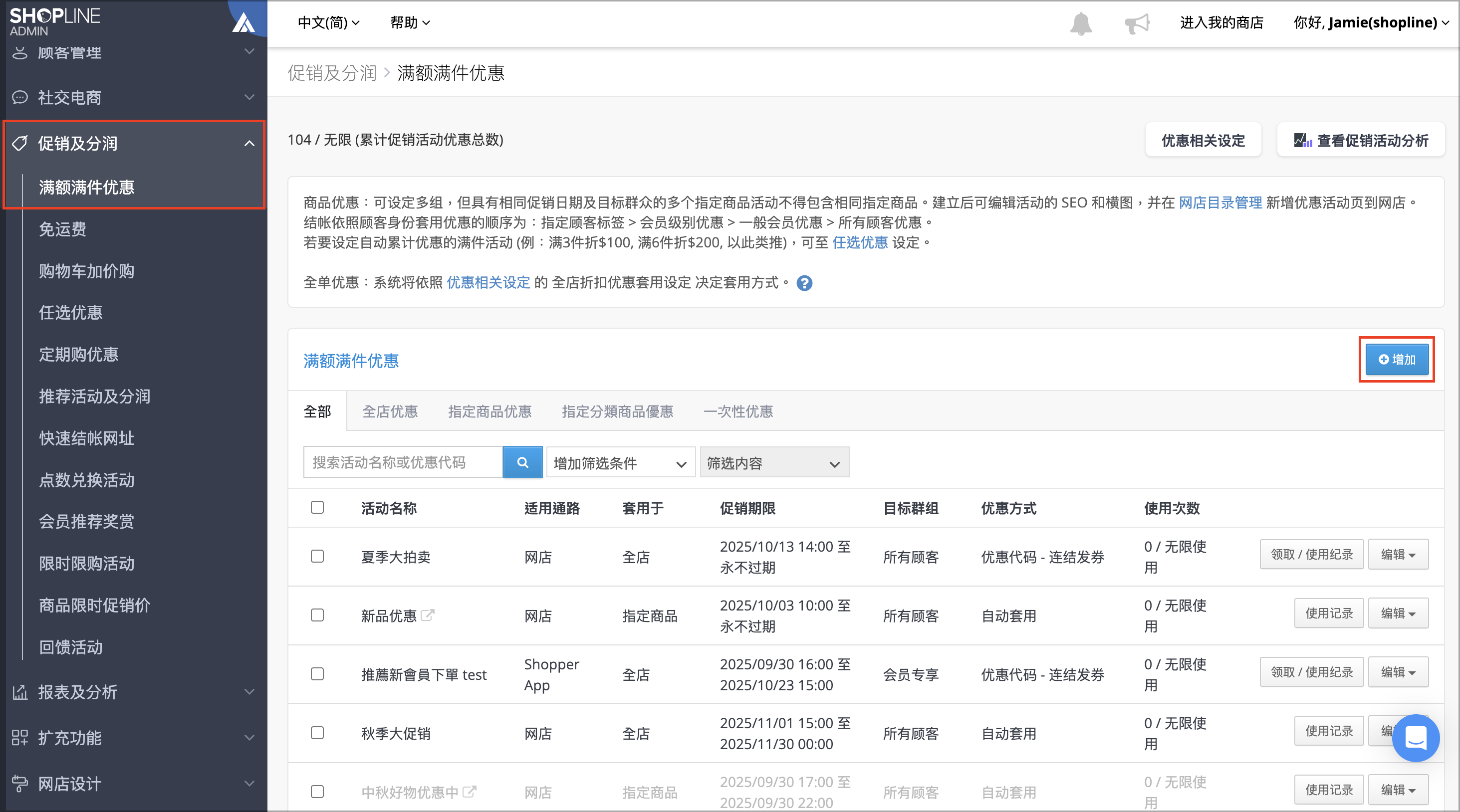
Task: Open external link icon beside 新品优惠
Action: (x=427, y=615)
